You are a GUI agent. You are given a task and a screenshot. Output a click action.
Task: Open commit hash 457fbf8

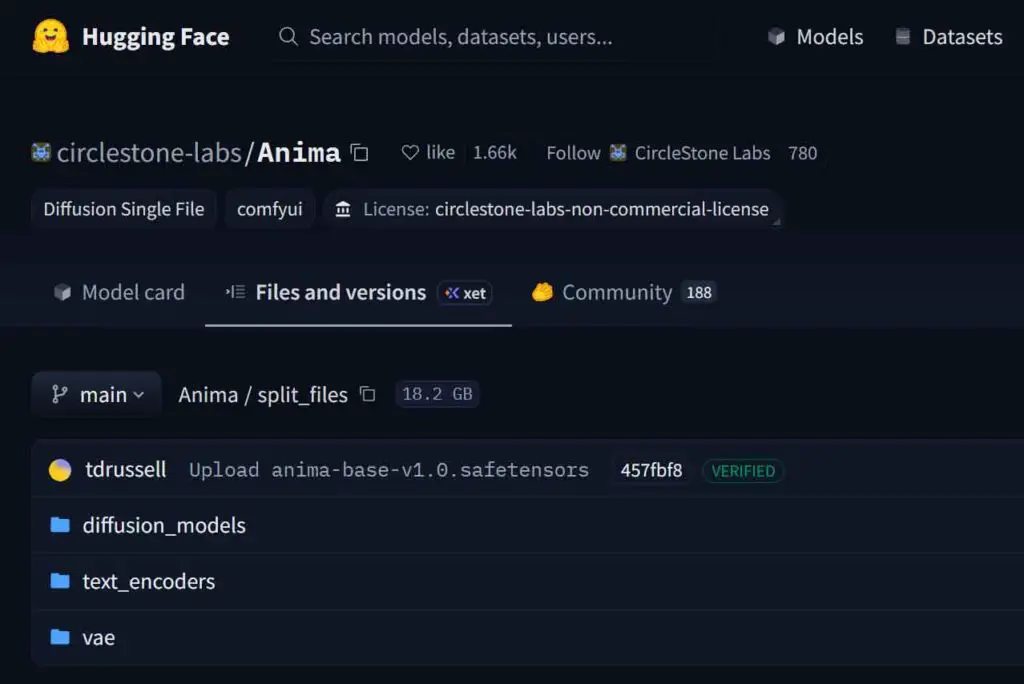651,470
